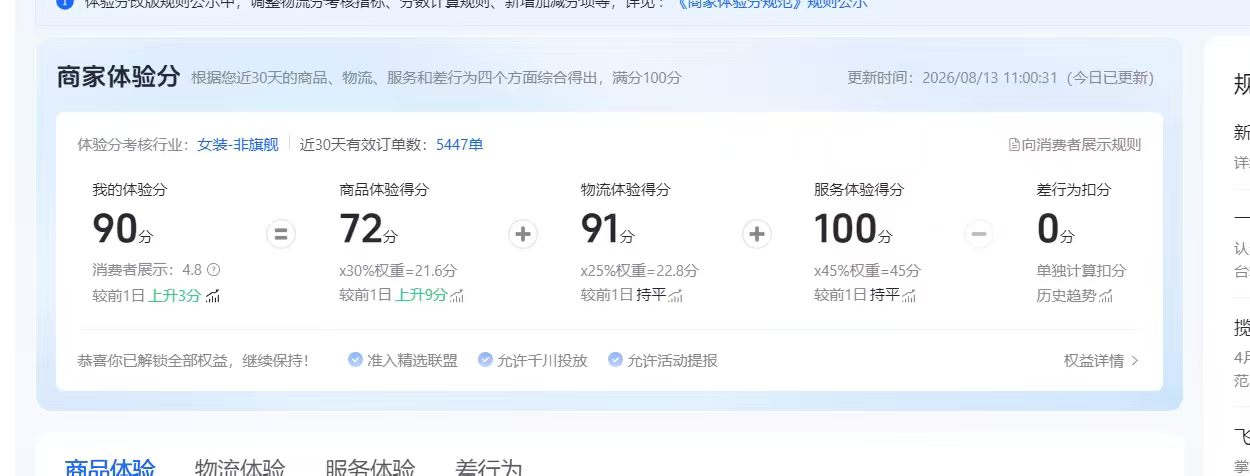Open the 5447单 valid orders link
Image resolution: width=1250 pixels, height=476 pixels.
(x=459, y=145)
